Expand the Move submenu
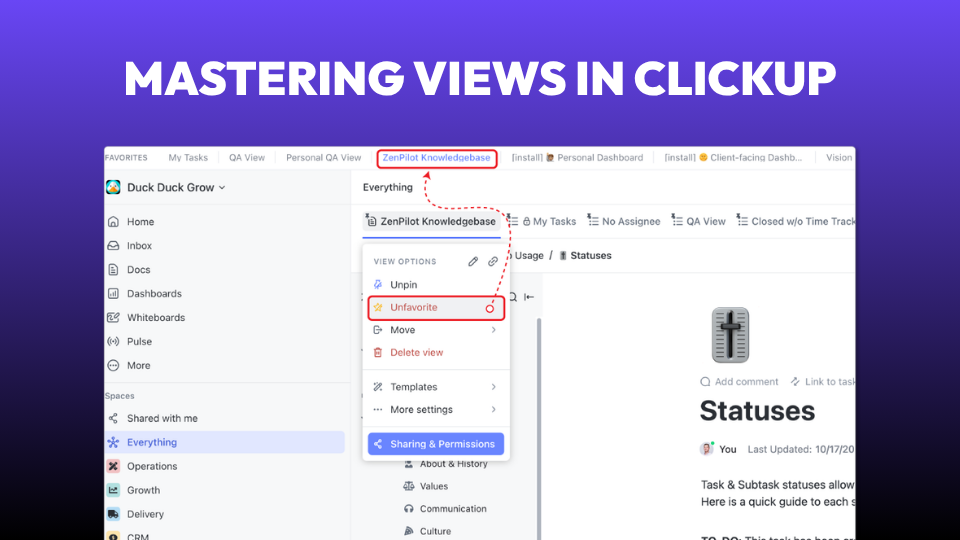 pyautogui.click(x=435, y=330)
